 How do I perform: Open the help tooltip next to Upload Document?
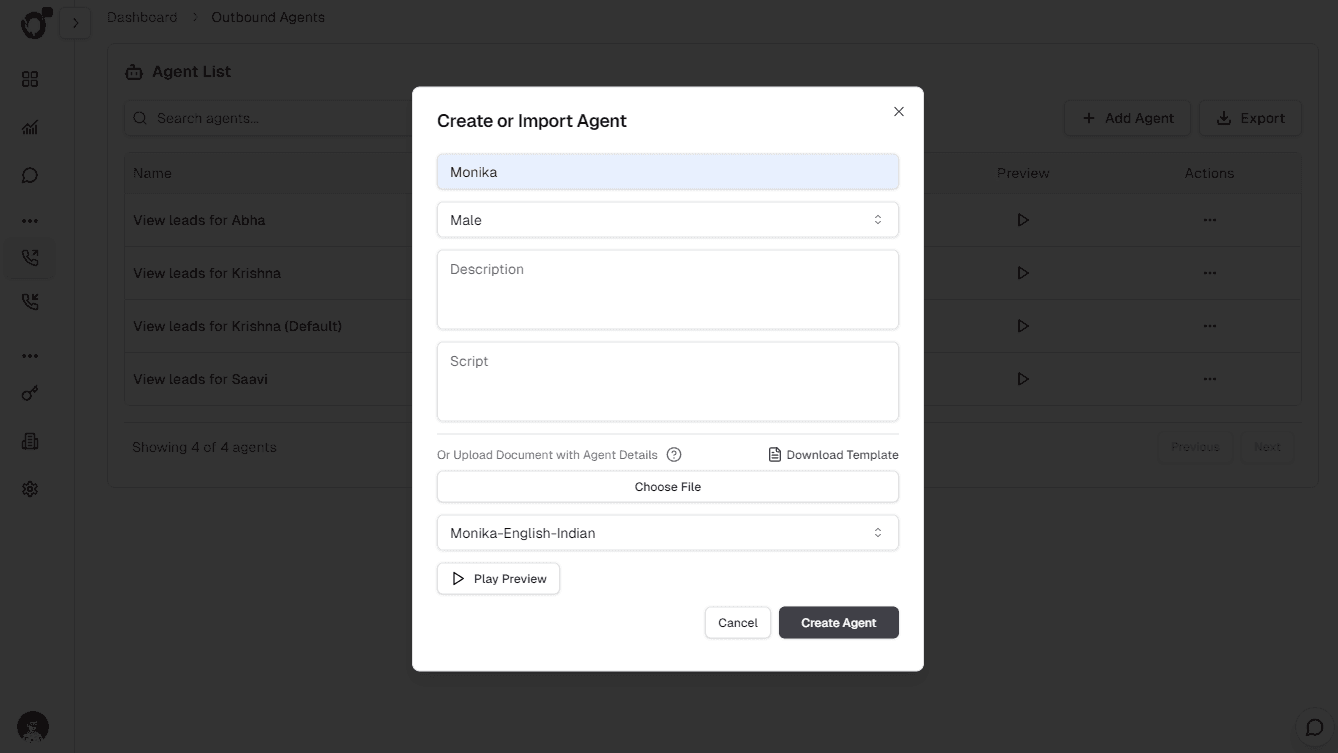[673, 454]
